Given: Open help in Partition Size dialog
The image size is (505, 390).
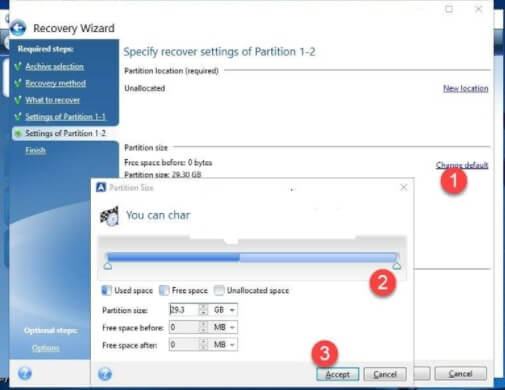Looking at the screenshot, I should click(105, 374).
